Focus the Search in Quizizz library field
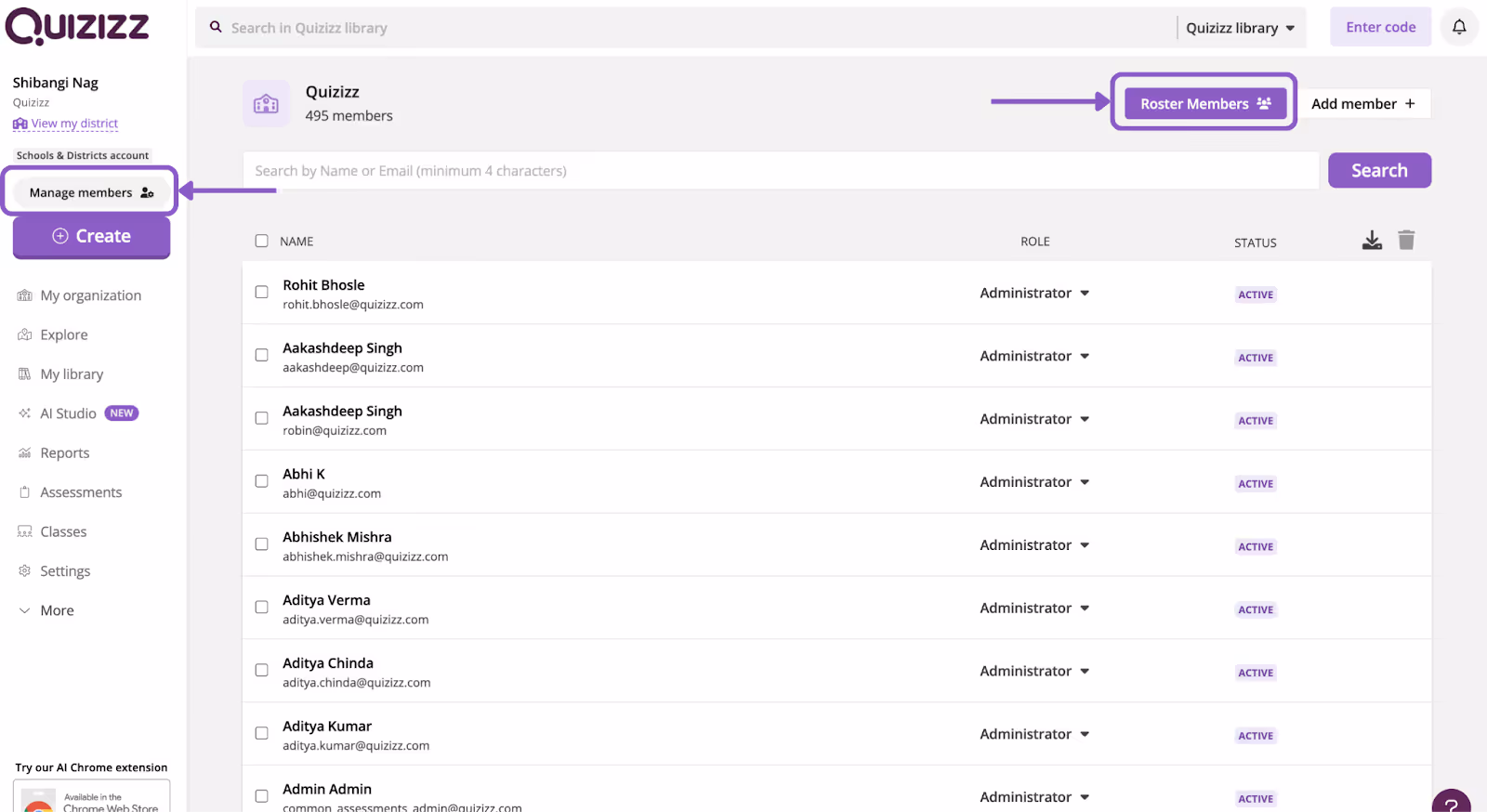Screen dimensions: 1487x812 tap(688, 28)
